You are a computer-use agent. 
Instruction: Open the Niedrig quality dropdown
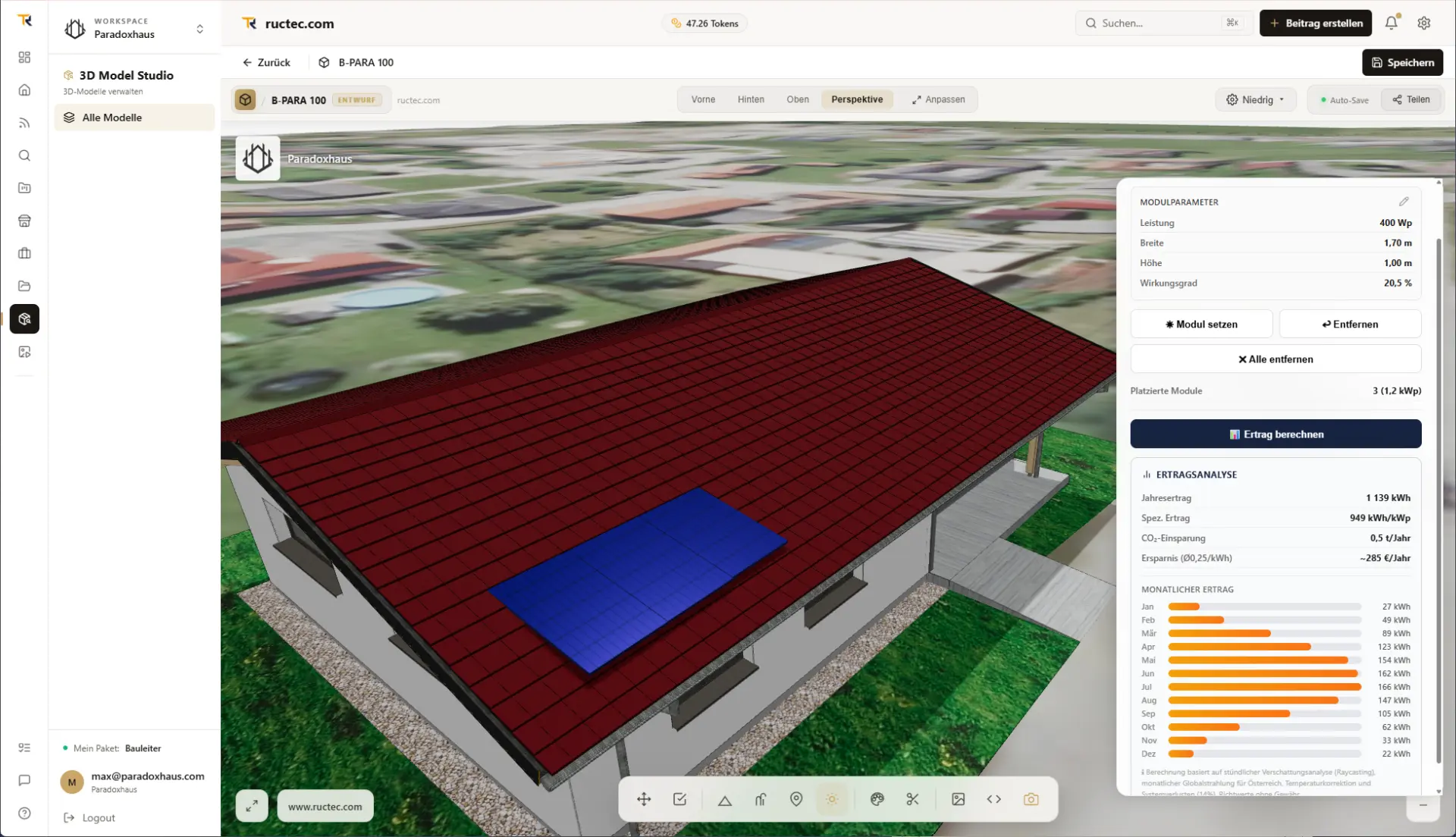coord(1256,99)
